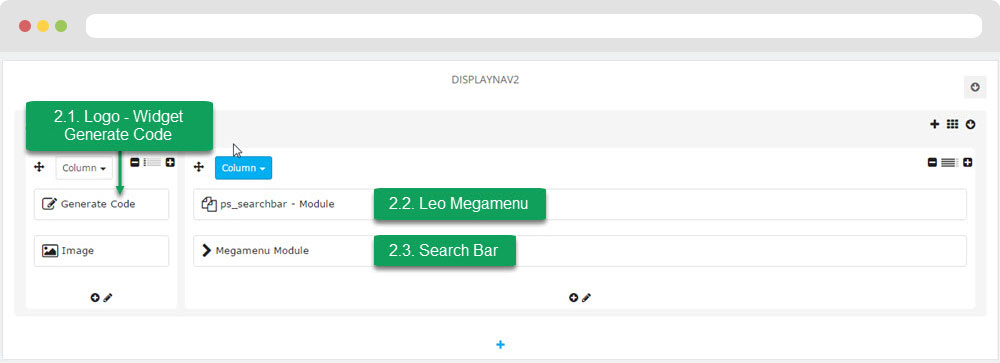Image resolution: width=1000 pixels, height=363 pixels.
Task: Reduce right column width with the minus icon
Action: coord(932,163)
